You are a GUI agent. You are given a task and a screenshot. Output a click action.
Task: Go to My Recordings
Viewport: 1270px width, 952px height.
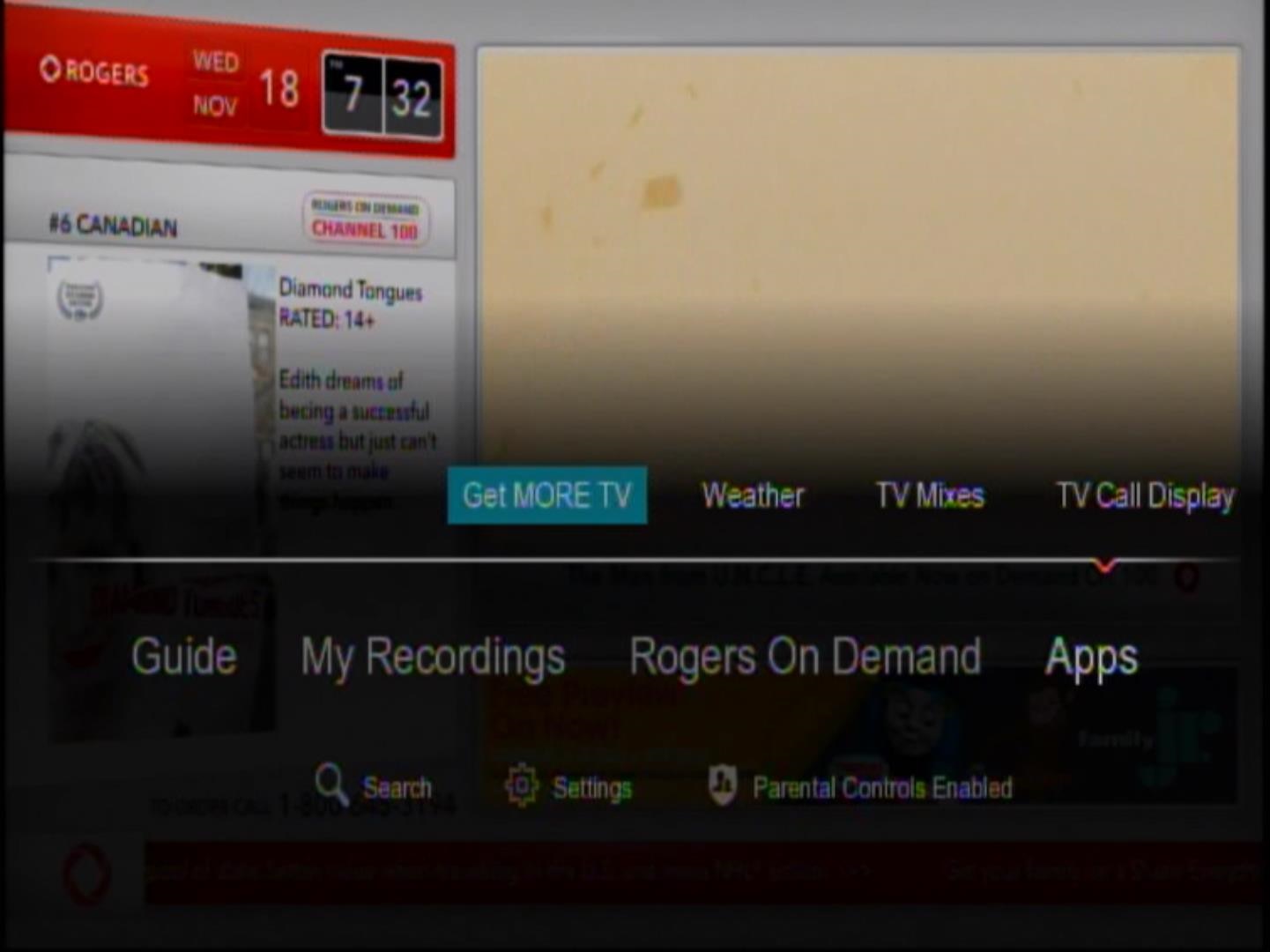point(433,657)
